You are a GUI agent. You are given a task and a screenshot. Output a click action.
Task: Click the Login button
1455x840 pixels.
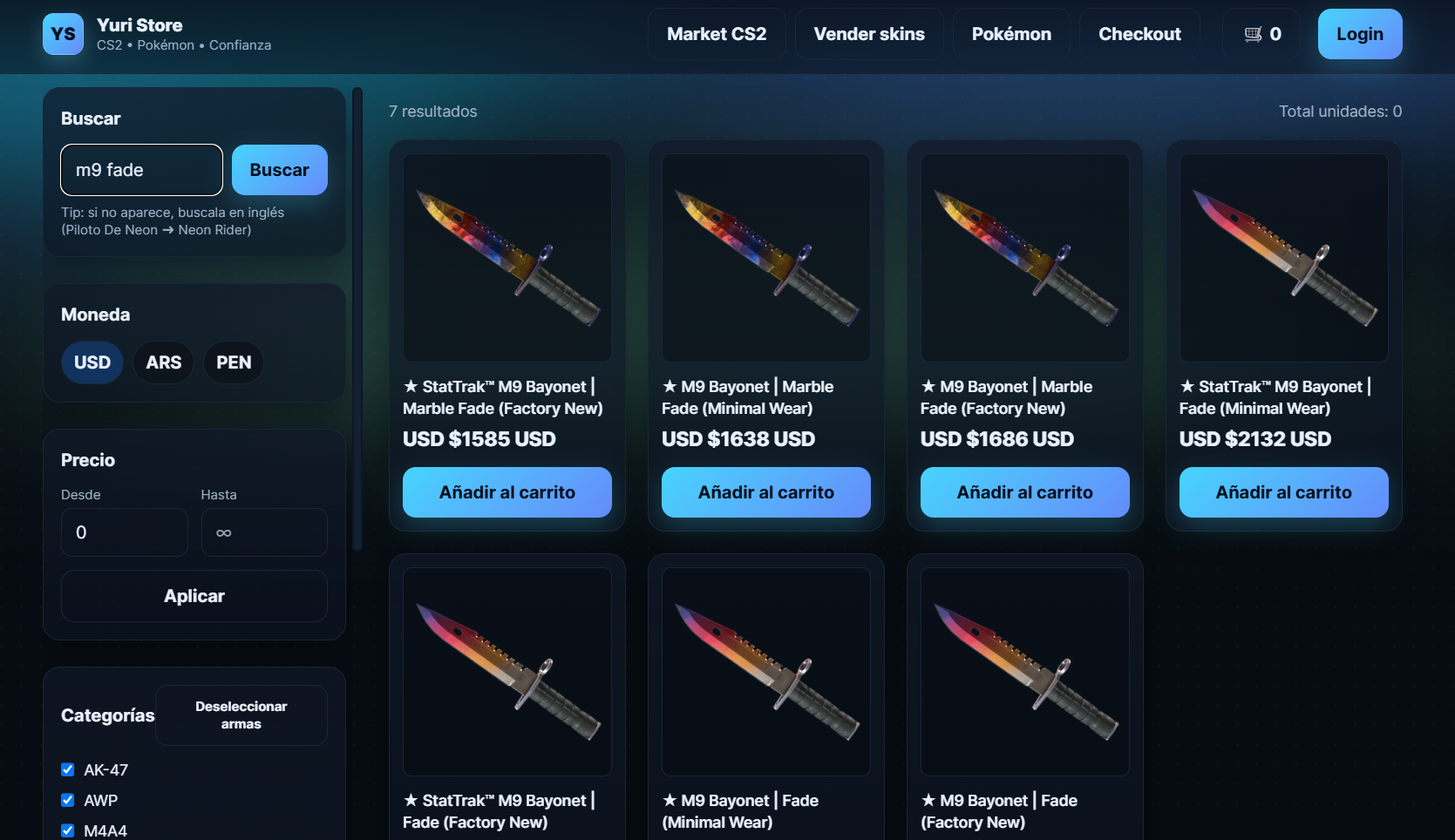[1360, 34]
